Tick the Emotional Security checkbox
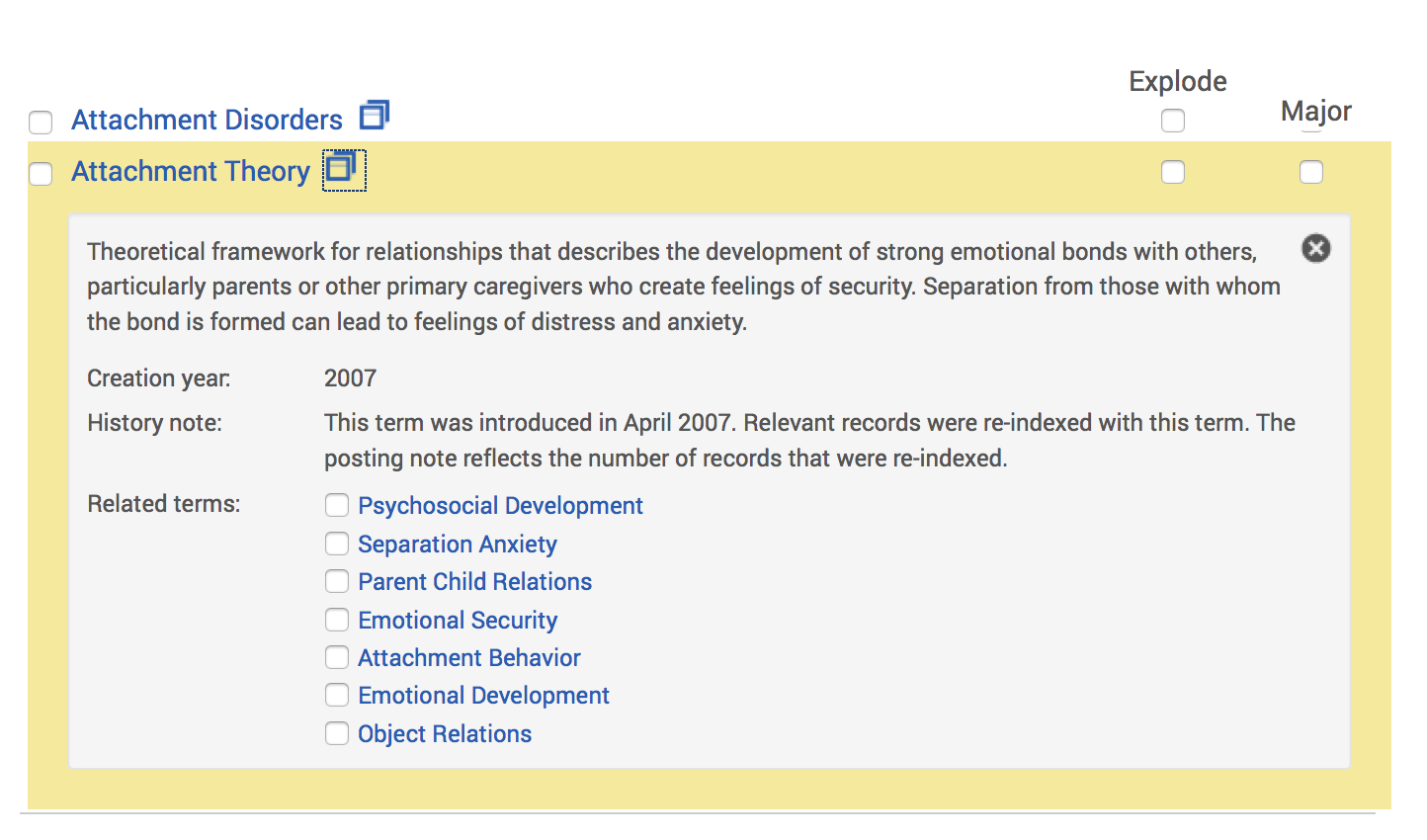This screenshot has height=840, width=1427. [x=337, y=620]
